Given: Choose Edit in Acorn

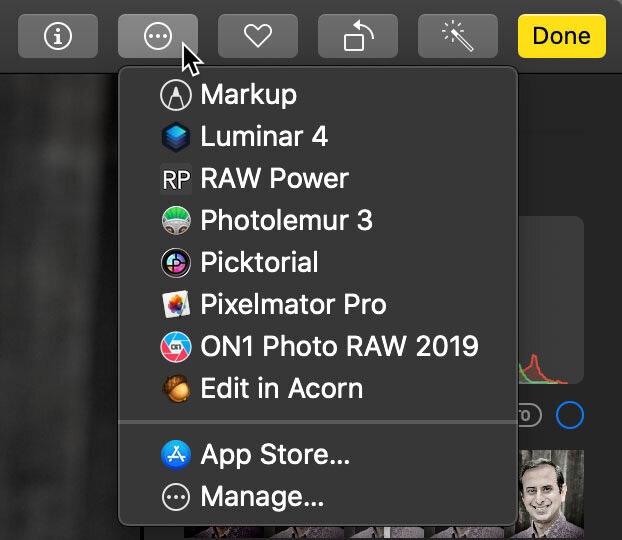Looking at the screenshot, I should [x=318, y=388].
